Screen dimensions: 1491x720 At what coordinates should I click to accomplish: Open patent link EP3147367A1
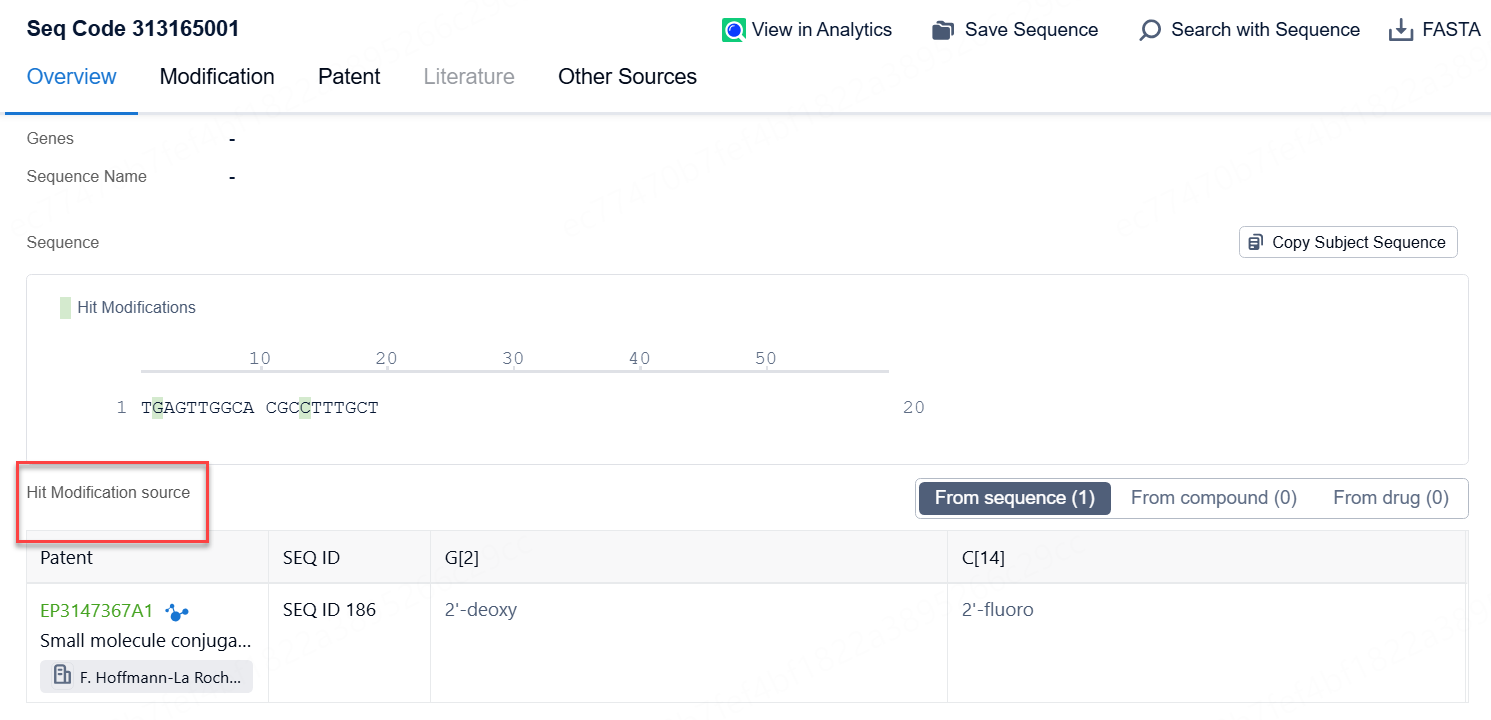pos(97,610)
